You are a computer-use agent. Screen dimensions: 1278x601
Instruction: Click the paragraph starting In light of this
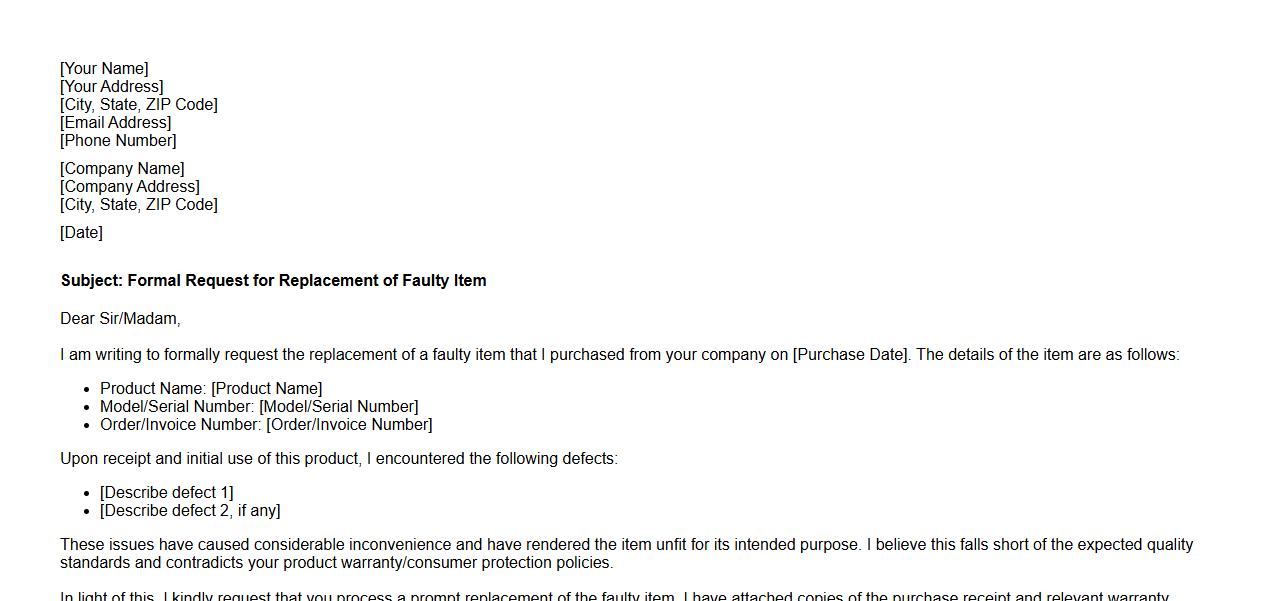click(x=614, y=596)
